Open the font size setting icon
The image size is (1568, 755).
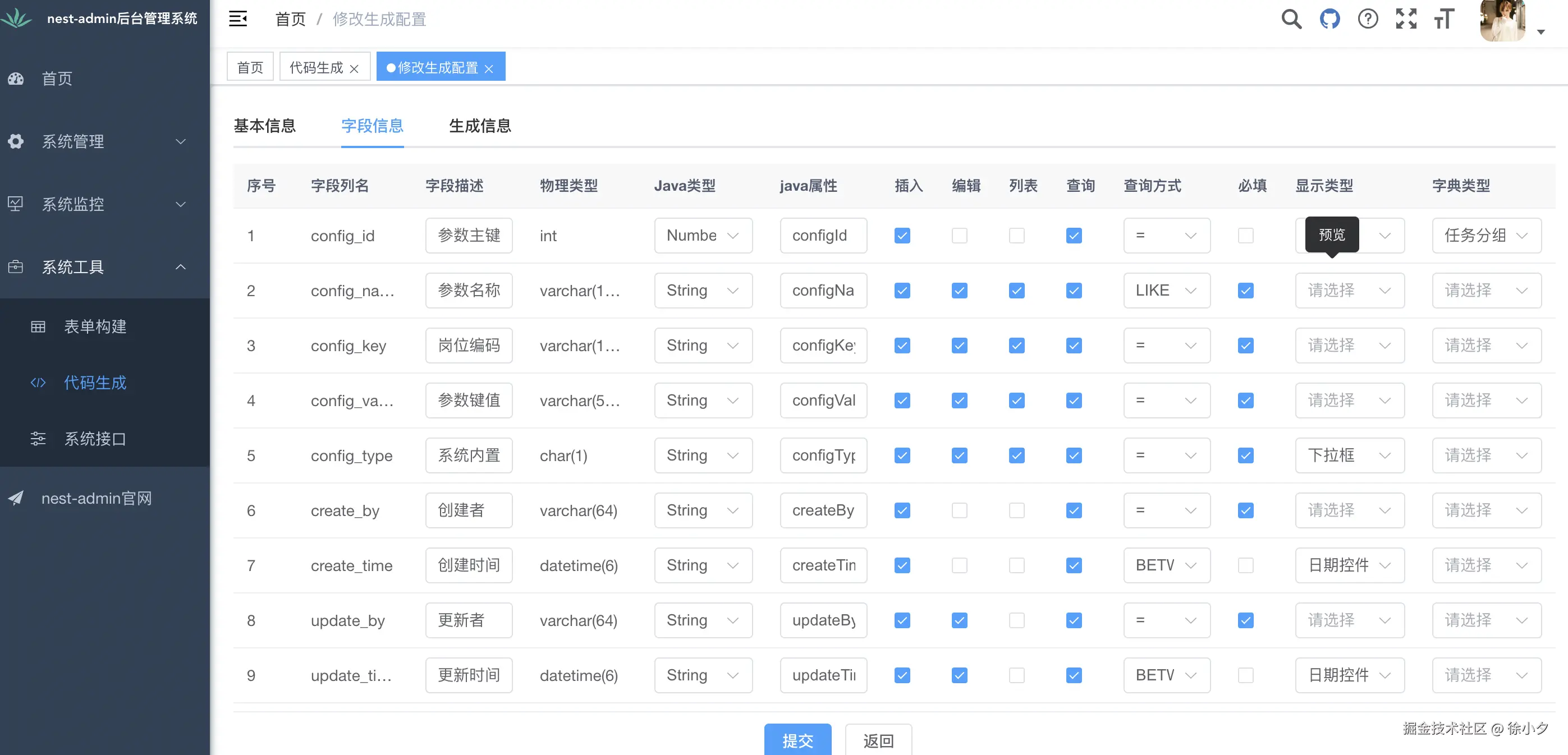[x=1444, y=19]
